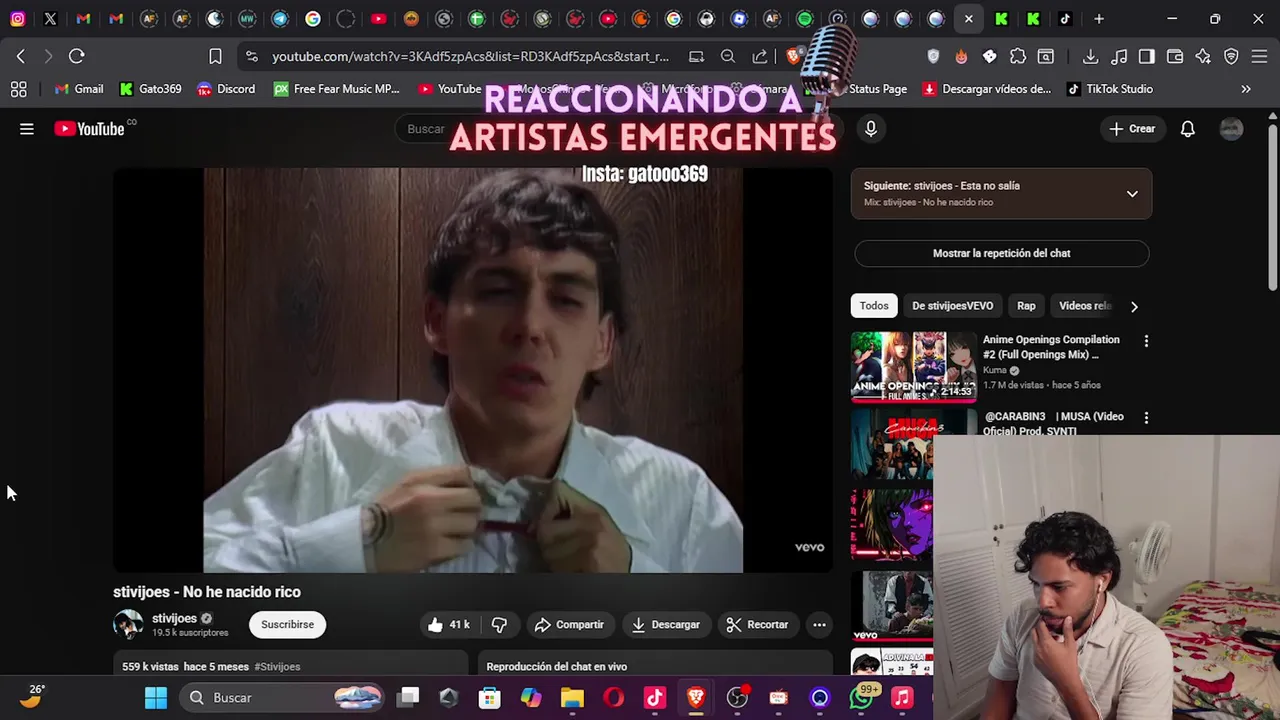Open File Explorer from the taskbar
This screenshot has height=720, width=1280.
point(572,698)
